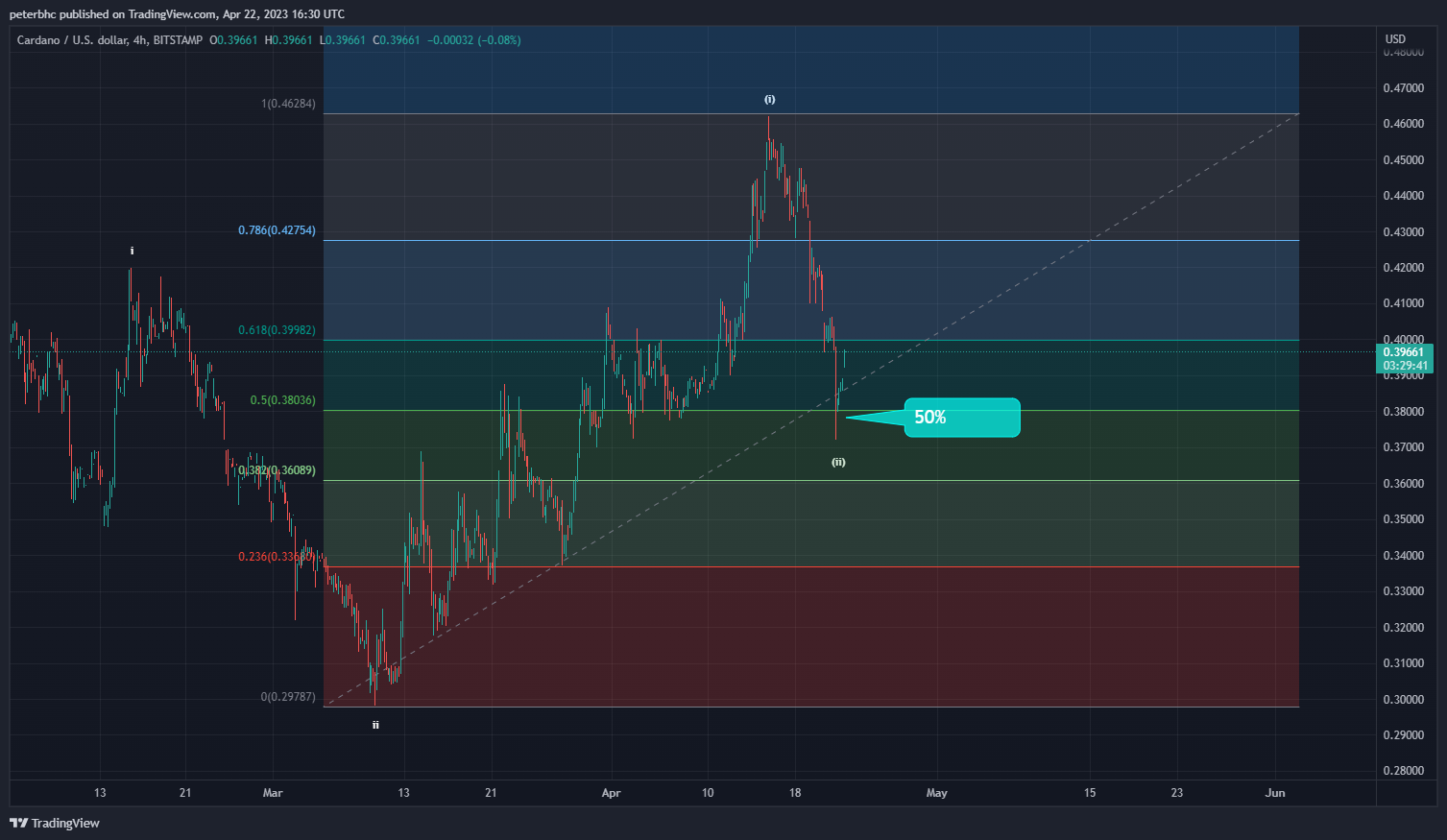Click date 10 on the time axis
The height and width of the screenshot is (840, 1447).
tap(708, 793)
